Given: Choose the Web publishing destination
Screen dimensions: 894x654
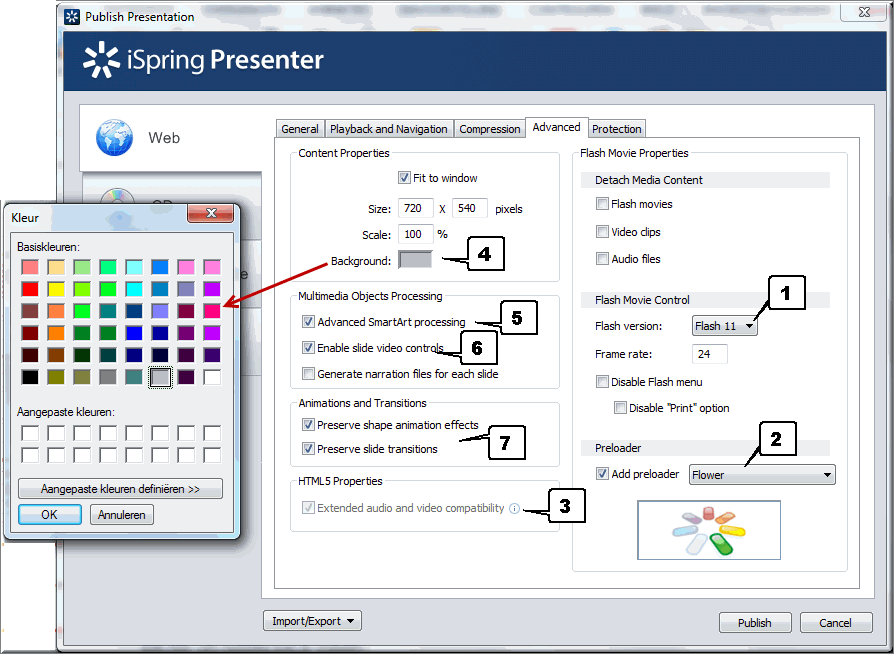Looking at the screenshot, I should point(171,138).
